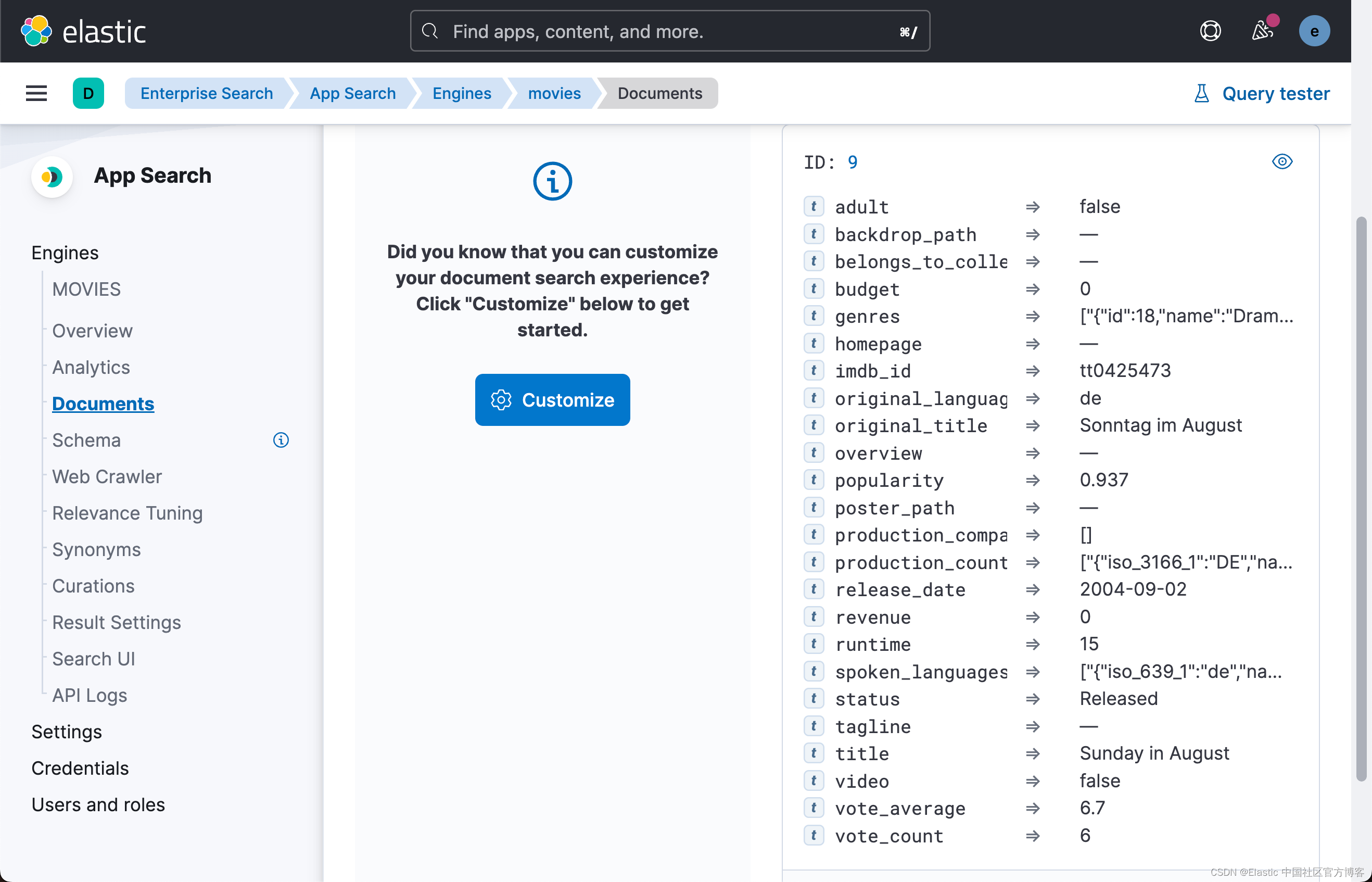This screenshot has height=882, width=1372.
Task: Open Curations in sidebar
Action: tap(93, 586)
